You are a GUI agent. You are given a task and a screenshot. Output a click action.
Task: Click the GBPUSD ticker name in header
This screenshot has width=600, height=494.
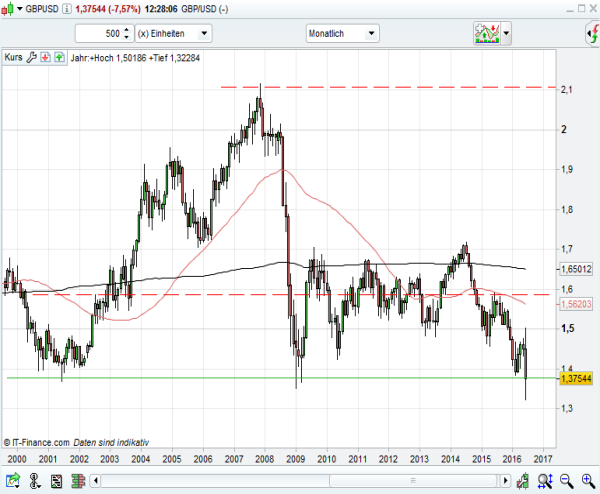point(42,9)
